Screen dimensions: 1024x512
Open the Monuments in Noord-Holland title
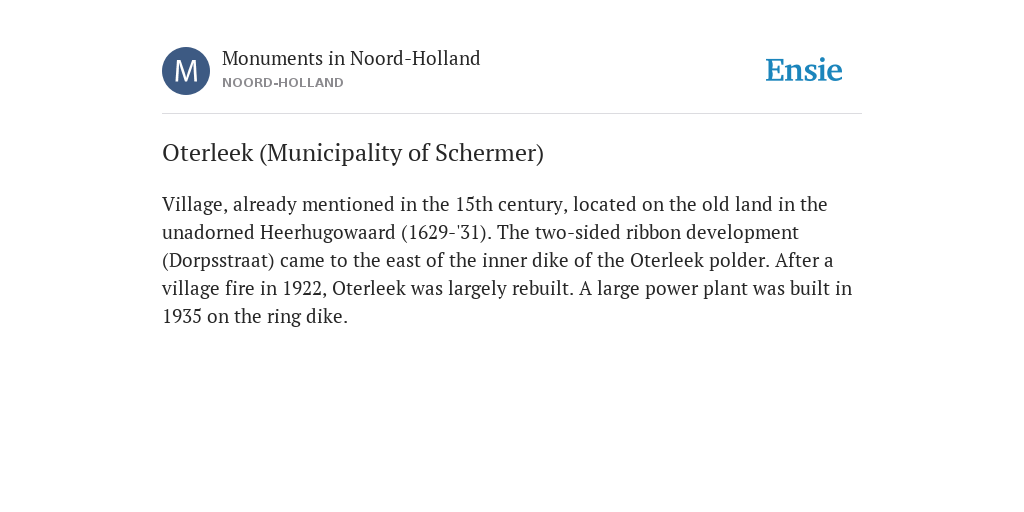tap(351, 59)
